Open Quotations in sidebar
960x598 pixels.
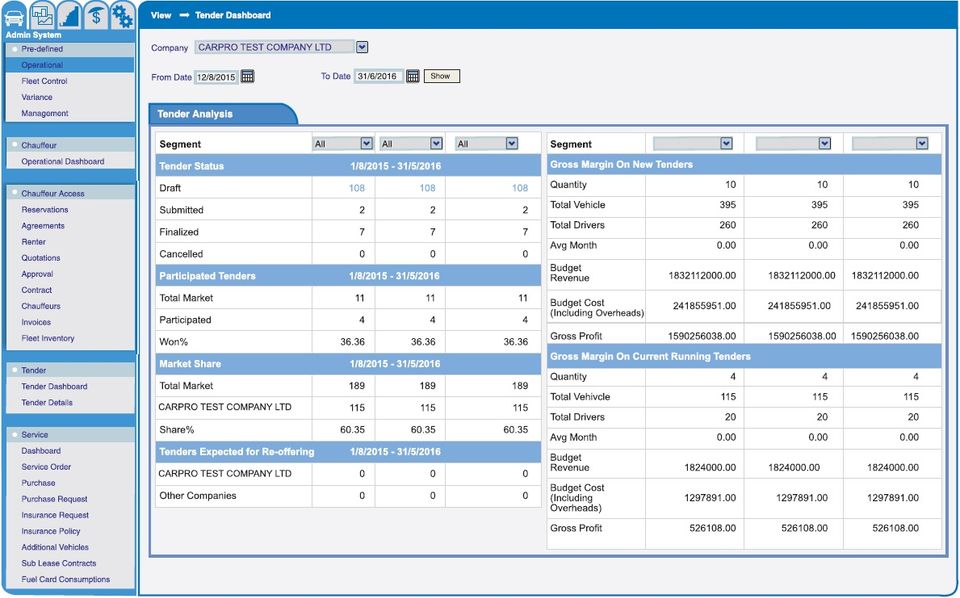[x=40, y=258]
